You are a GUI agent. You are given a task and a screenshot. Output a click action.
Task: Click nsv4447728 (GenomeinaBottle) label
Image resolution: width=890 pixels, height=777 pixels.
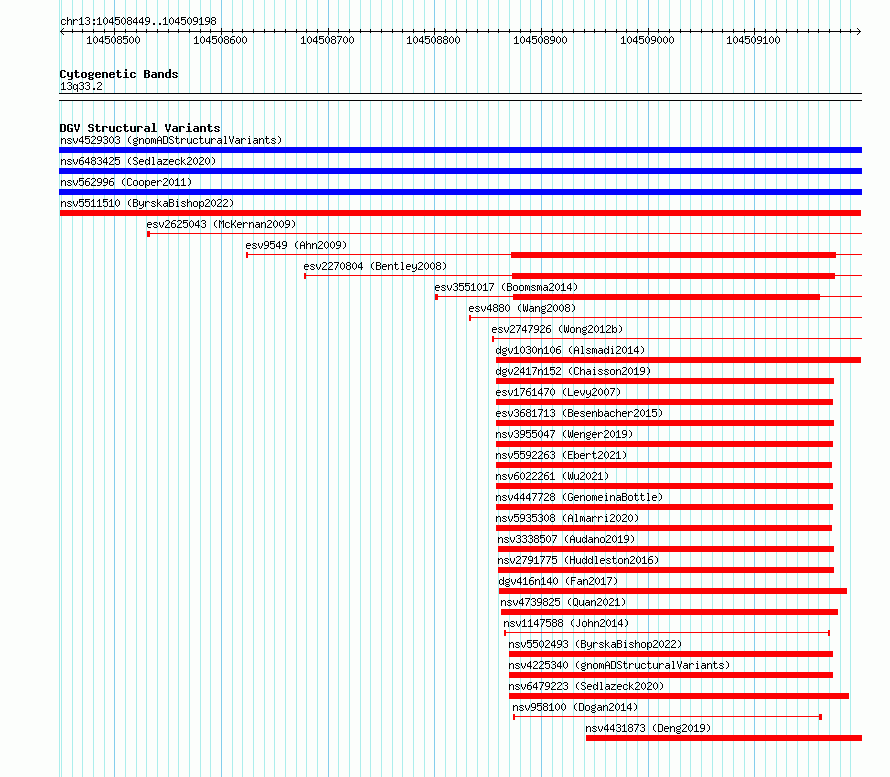580,497
